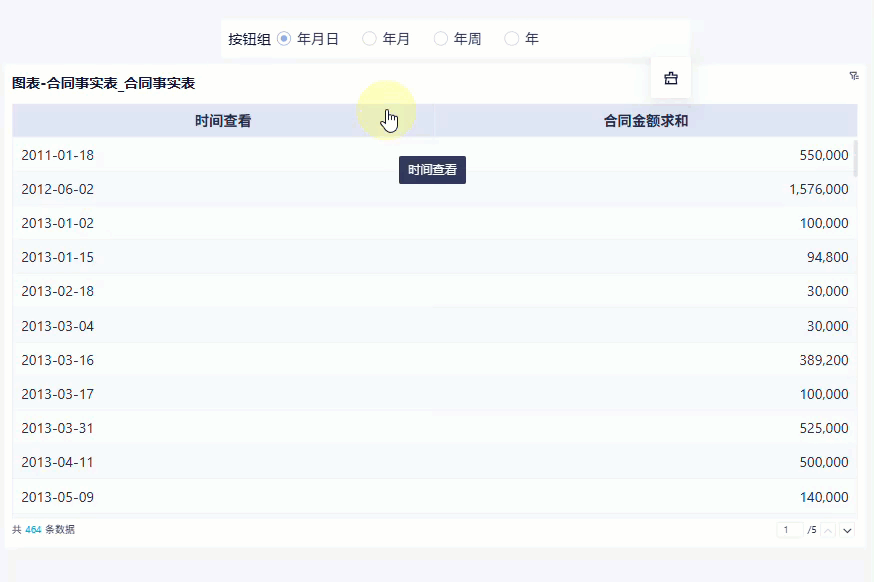Click the table's vertical scrollbar
The width and height of the screenshot is (874, 582).
tap(856, 158)
